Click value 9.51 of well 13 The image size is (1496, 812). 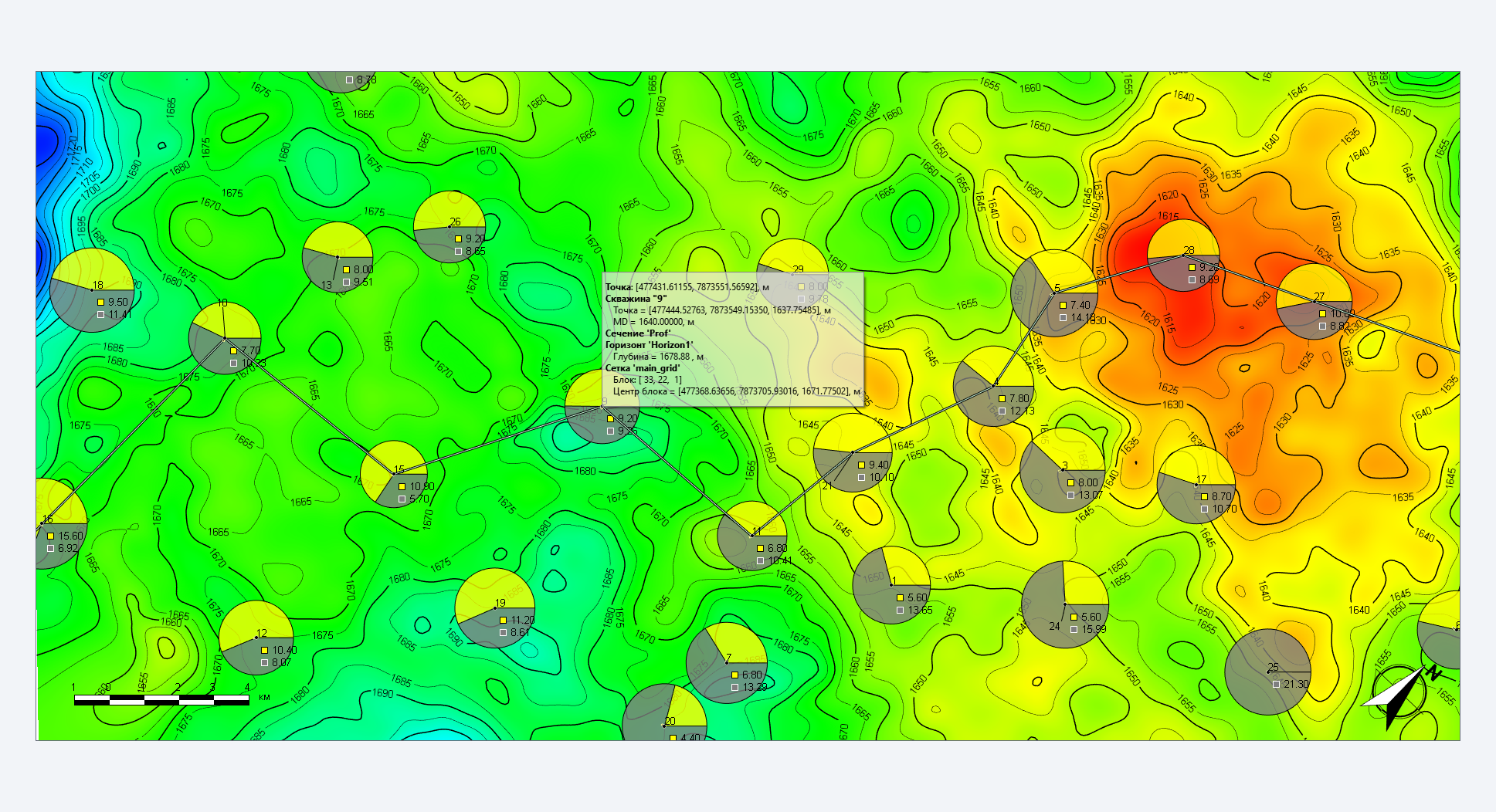point(364,282)
